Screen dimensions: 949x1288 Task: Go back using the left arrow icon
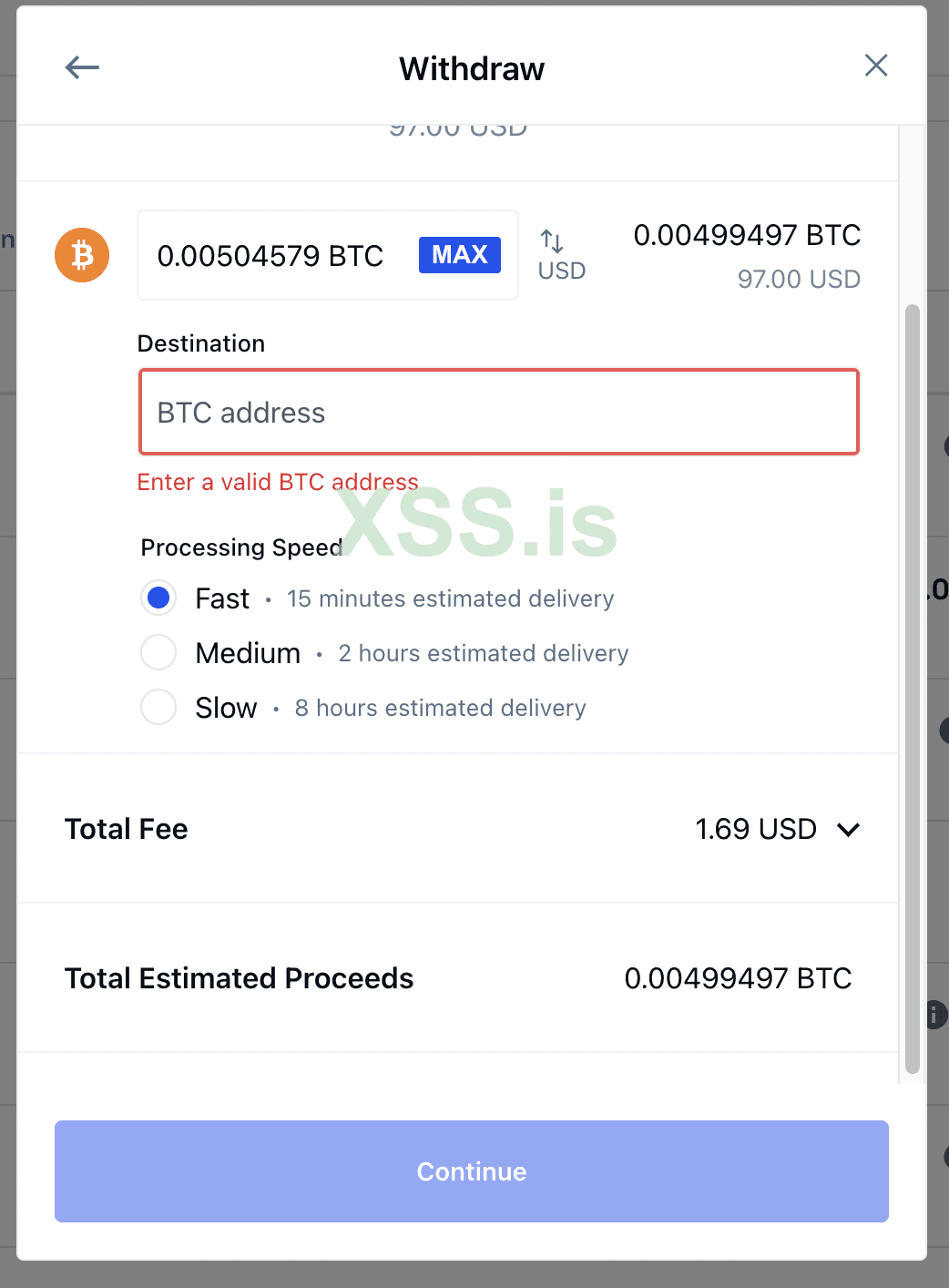(82, 67)
